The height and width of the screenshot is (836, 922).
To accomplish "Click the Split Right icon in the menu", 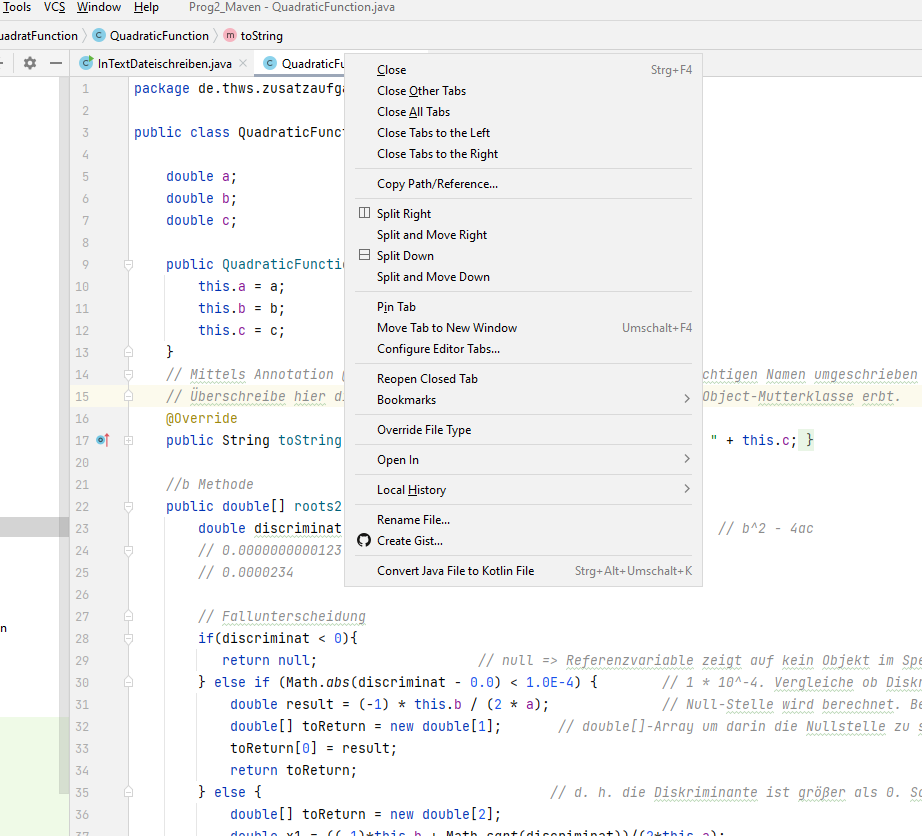I will point(362,213).
